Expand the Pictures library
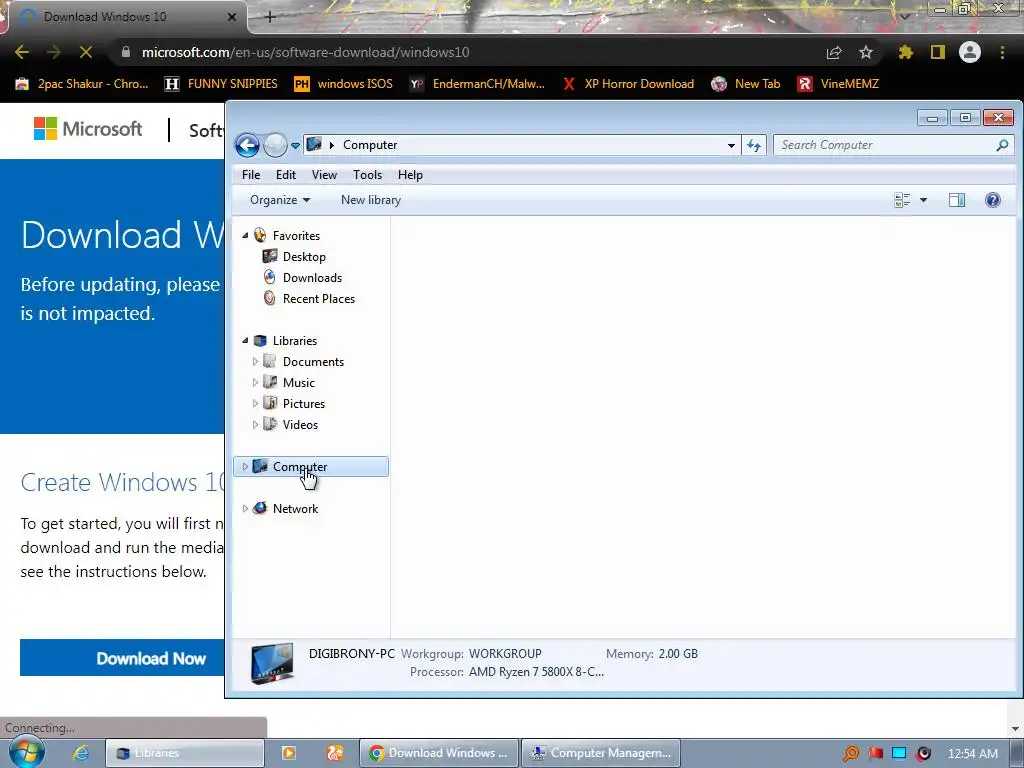Viewport: 1024px width, 768px height. point(255,403)
